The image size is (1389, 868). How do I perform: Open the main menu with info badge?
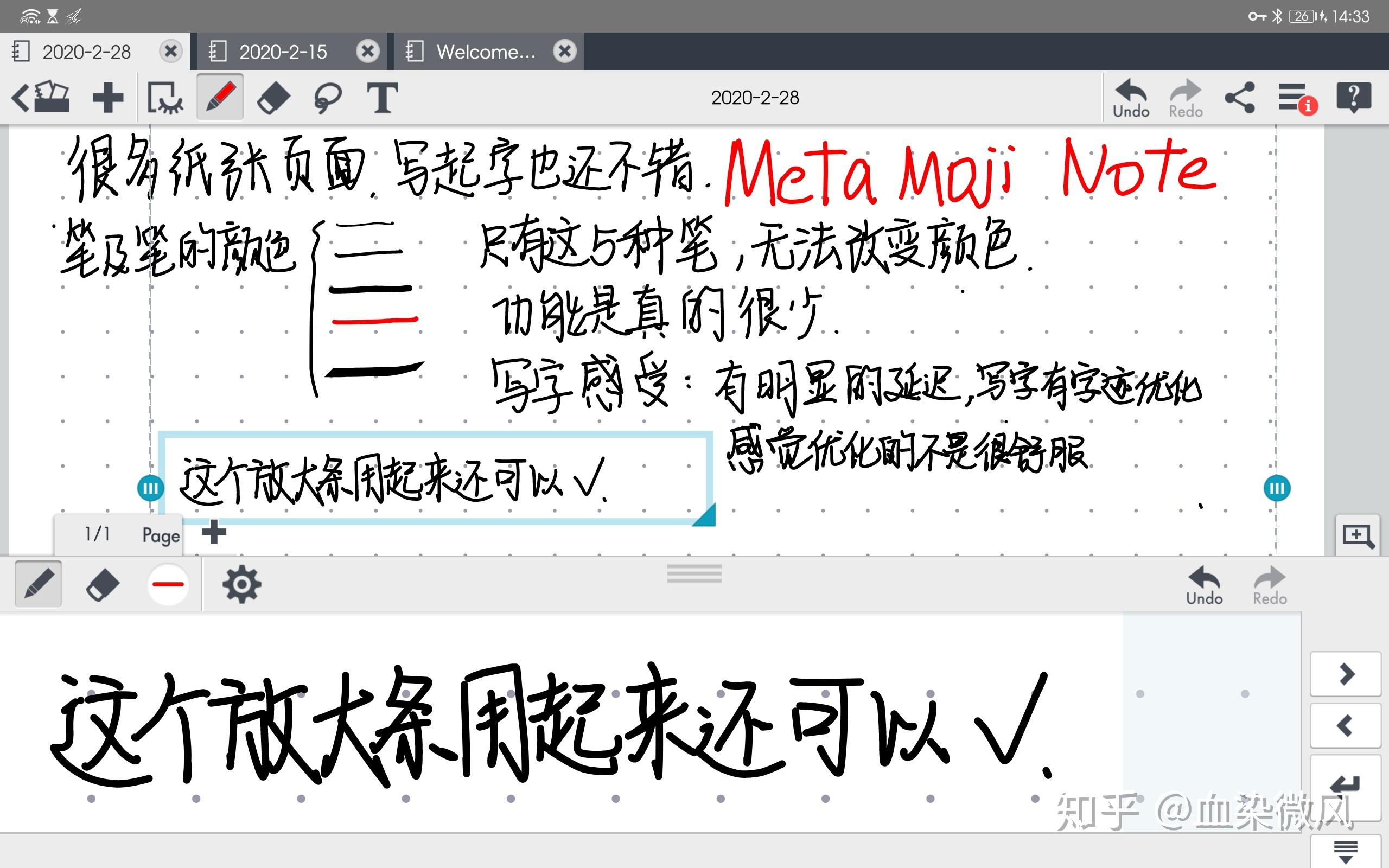[1297, 98]
